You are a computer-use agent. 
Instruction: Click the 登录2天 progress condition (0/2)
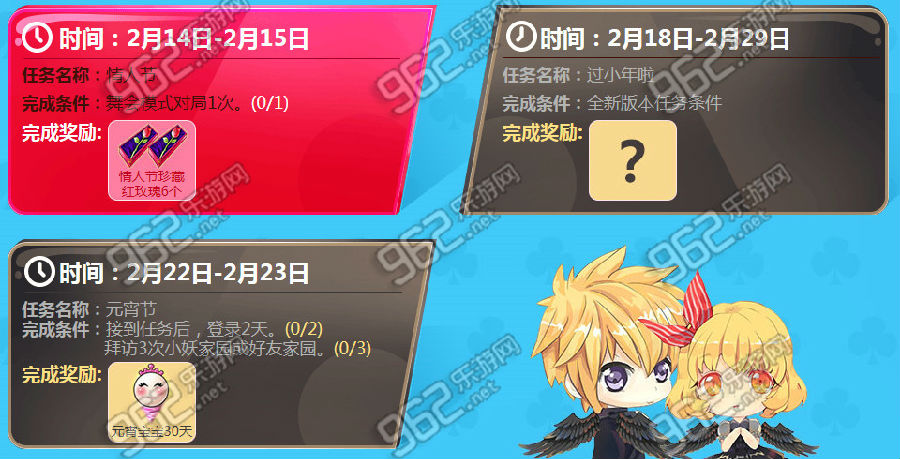click(215, 330)
